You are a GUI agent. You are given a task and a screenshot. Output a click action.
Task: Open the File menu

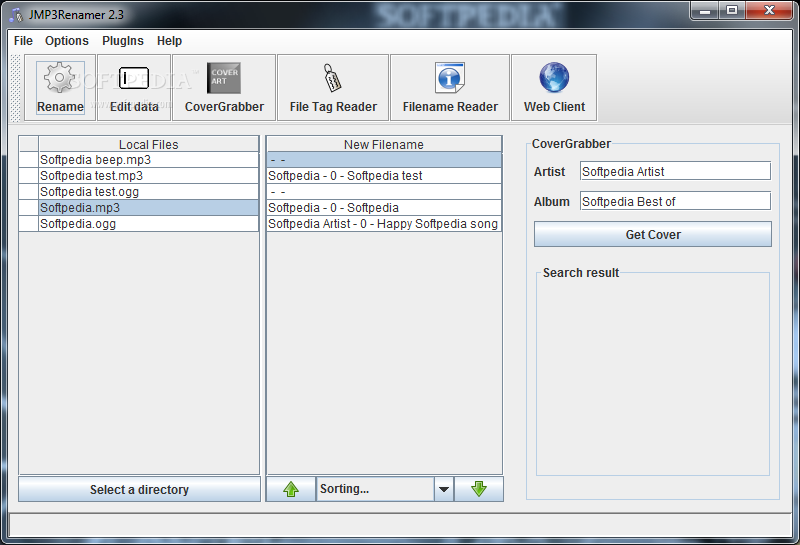point(23,41)
